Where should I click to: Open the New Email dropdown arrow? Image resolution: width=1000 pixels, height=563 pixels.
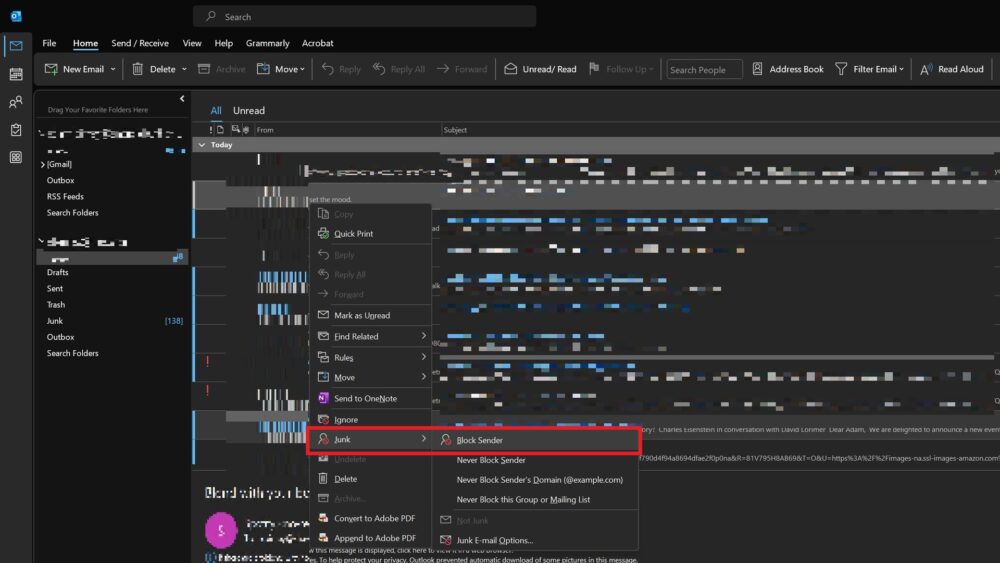(x=113, y=70)
